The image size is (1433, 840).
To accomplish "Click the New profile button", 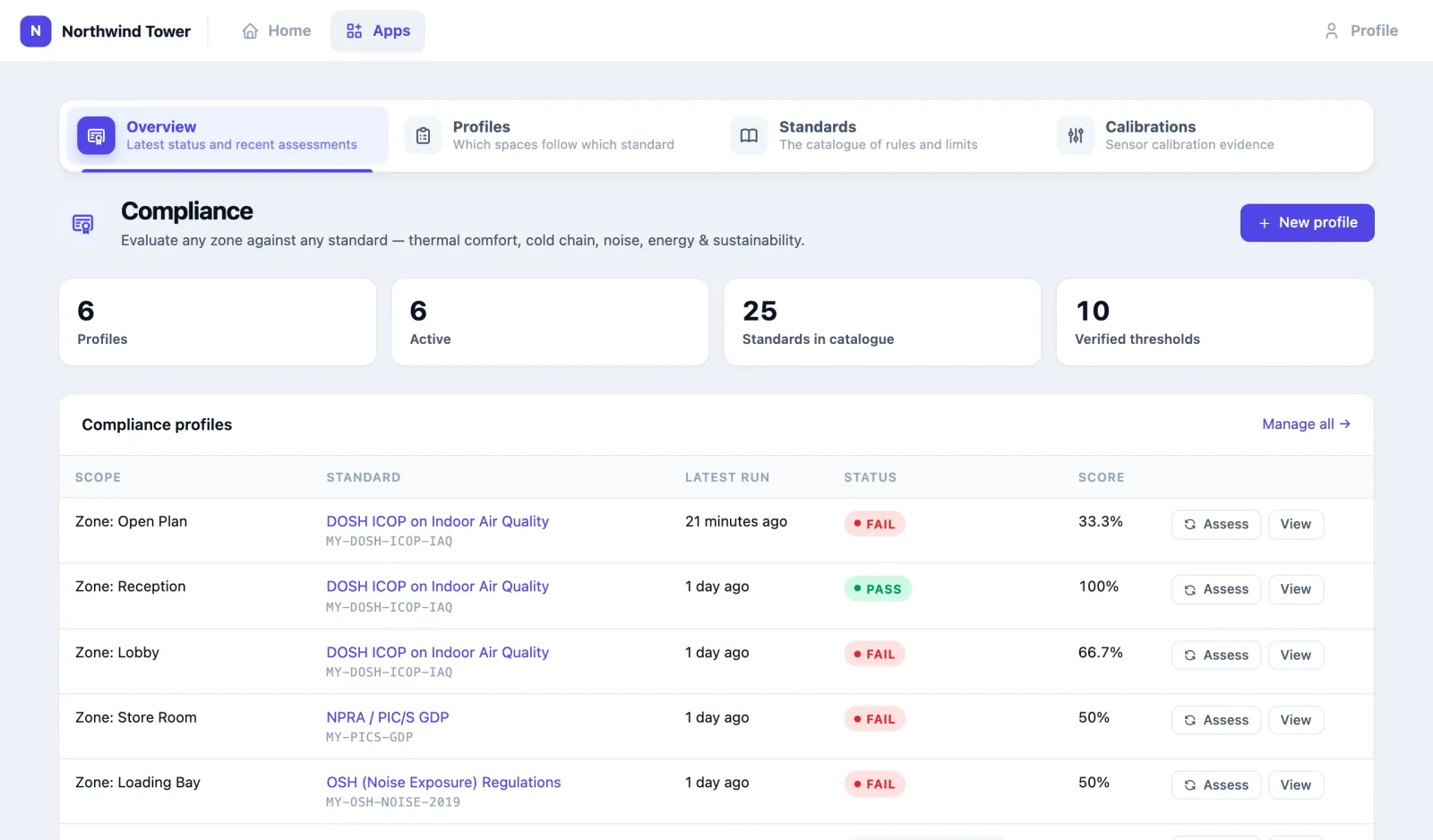I will [1308, 223].
